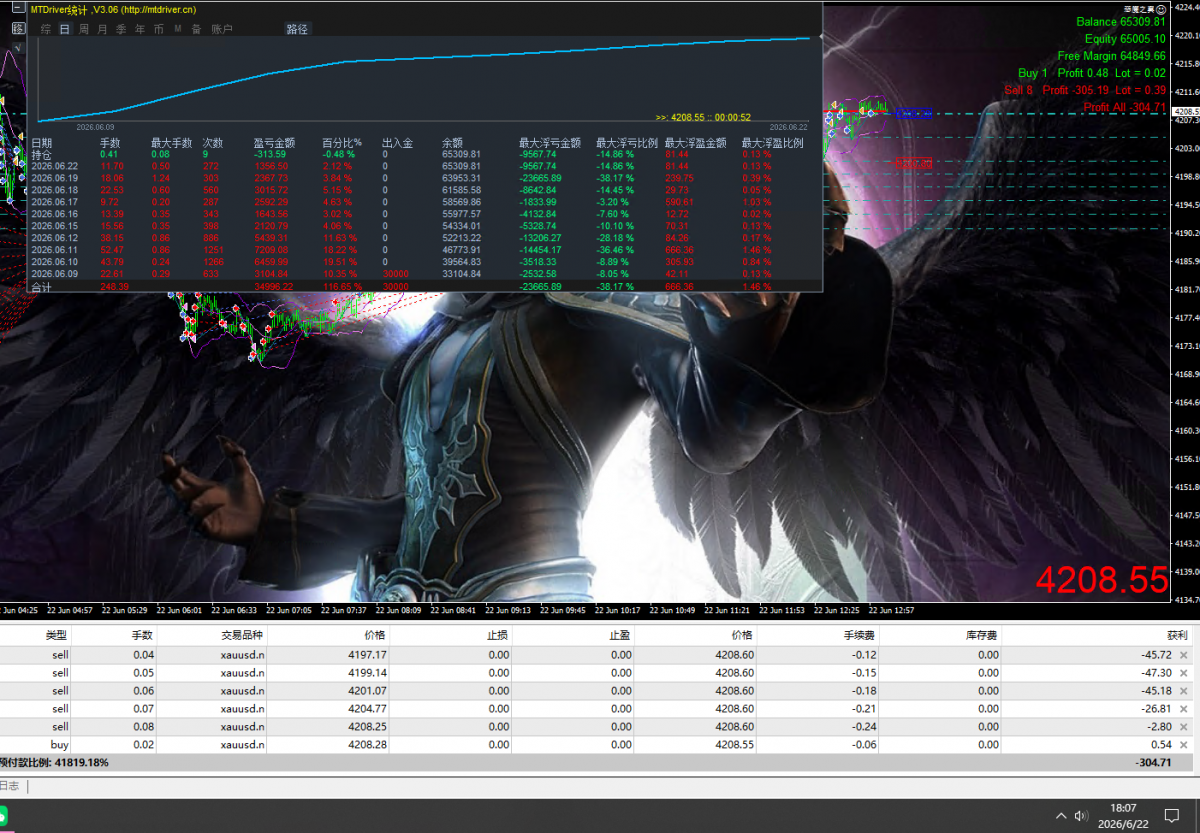Close the 26.81 loss sell order
Image resolution: width=1200 pixels, height=833 pixels.
click(x=1184, y=709)
